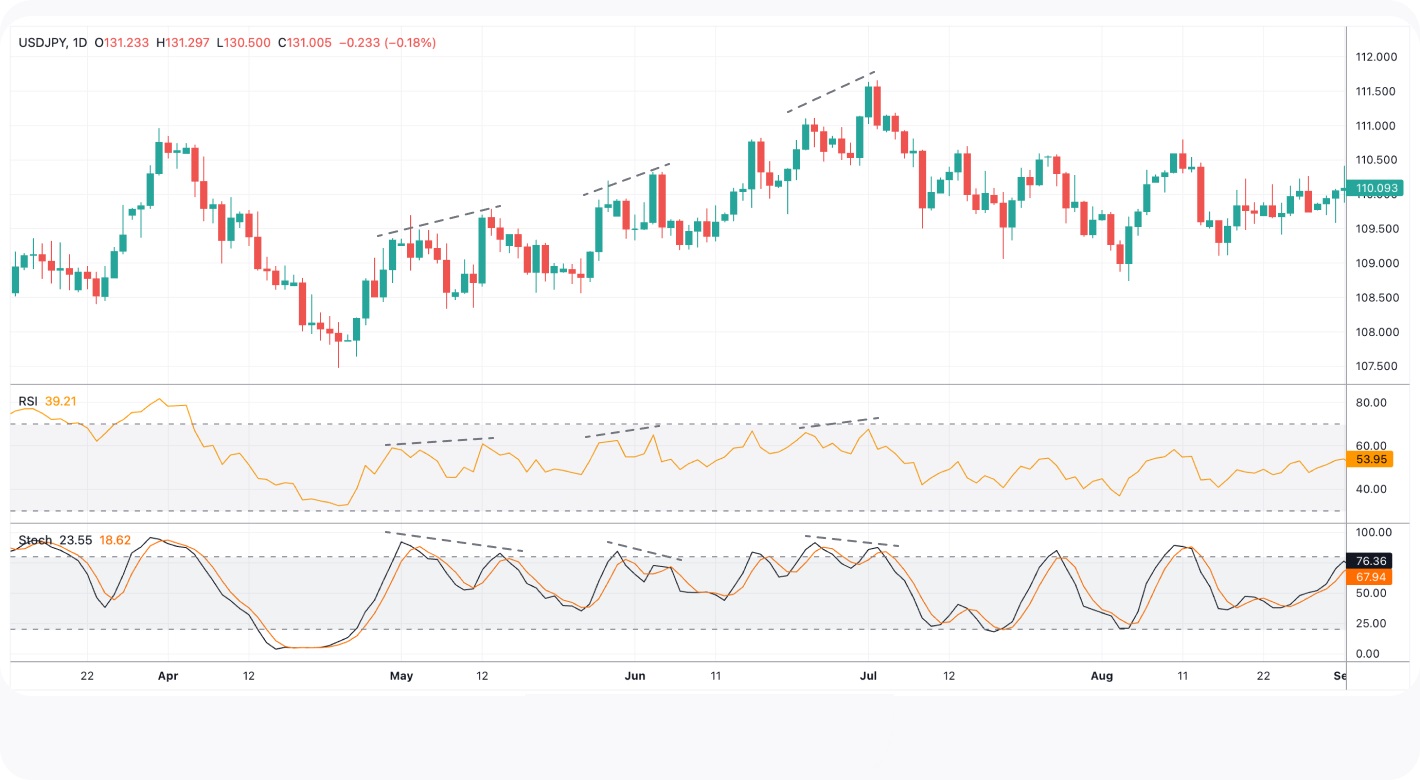
Task: Click the Apr date label
Action: pyautogui.click(x=167, y=676)
